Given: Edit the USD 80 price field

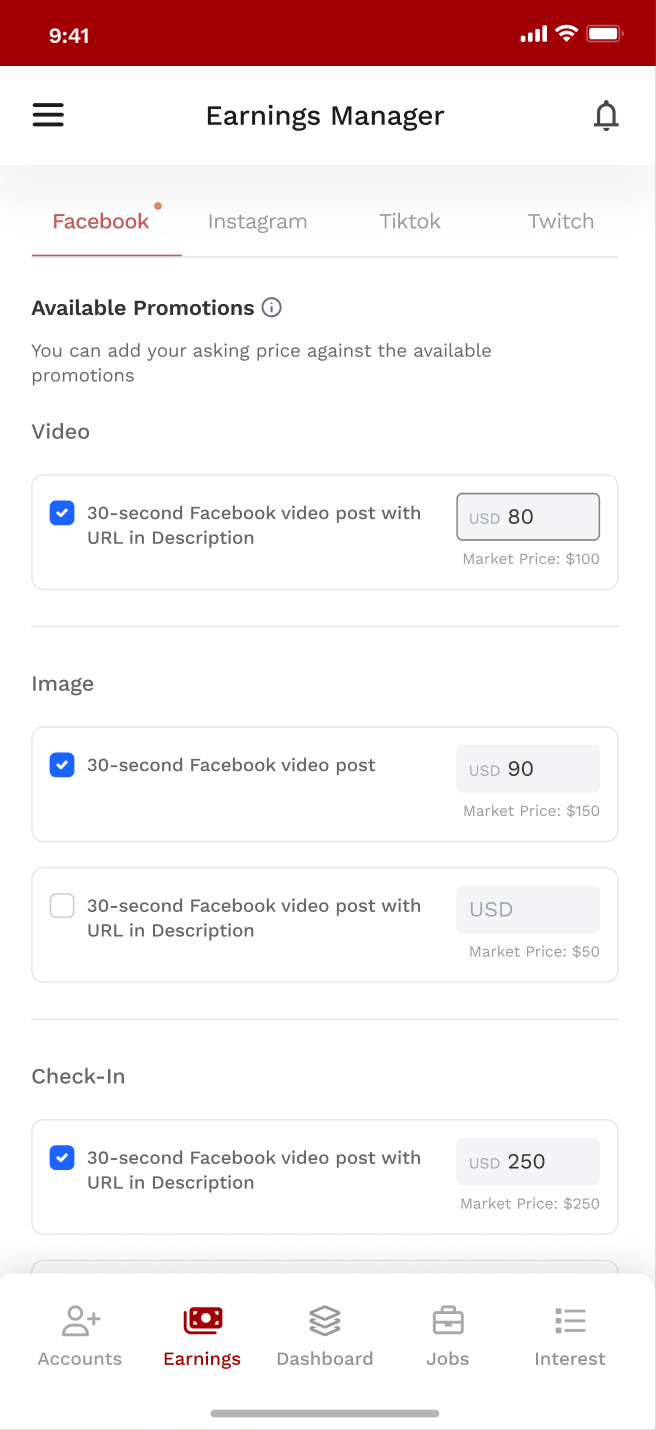Looking at the screenshot, I should pos(528,517).
